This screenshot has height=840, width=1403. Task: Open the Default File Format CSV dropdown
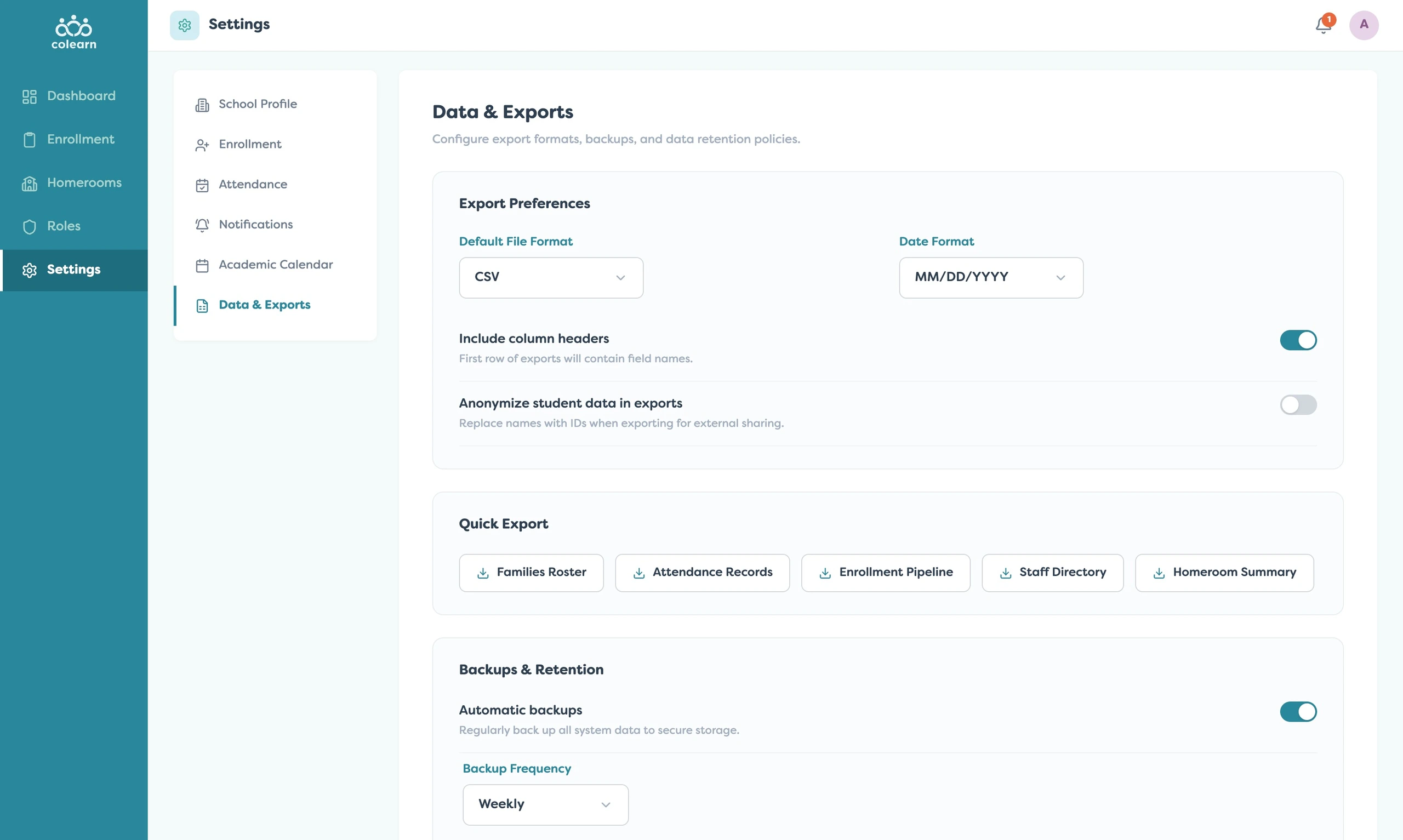551,277
